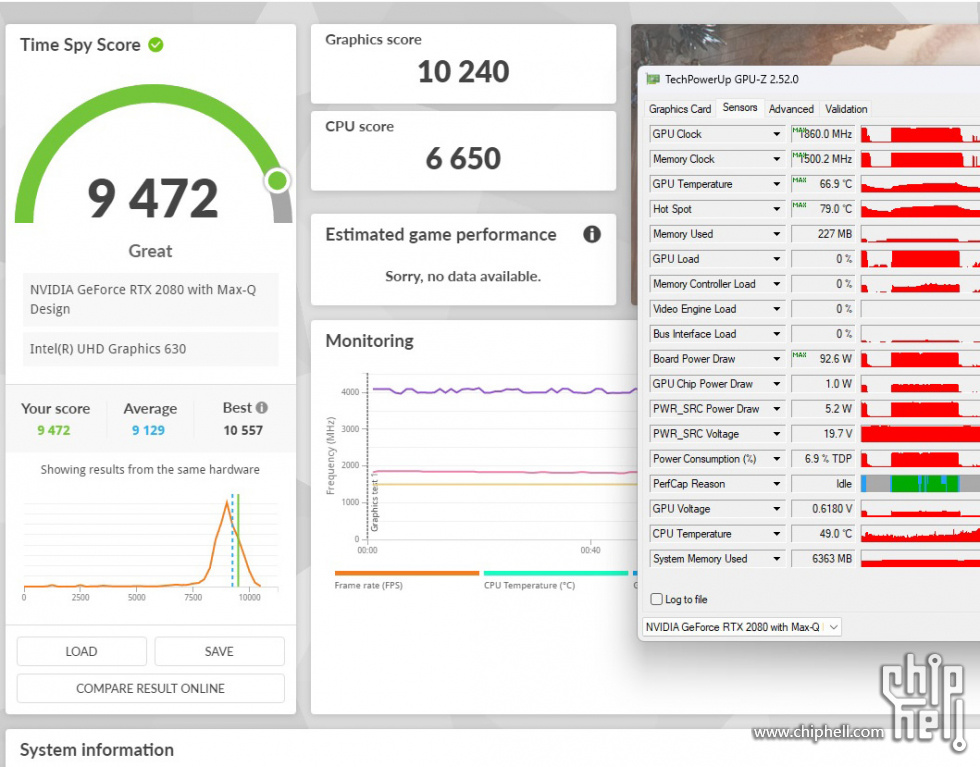Select the Sensors tab in GPU-Z

740,108
